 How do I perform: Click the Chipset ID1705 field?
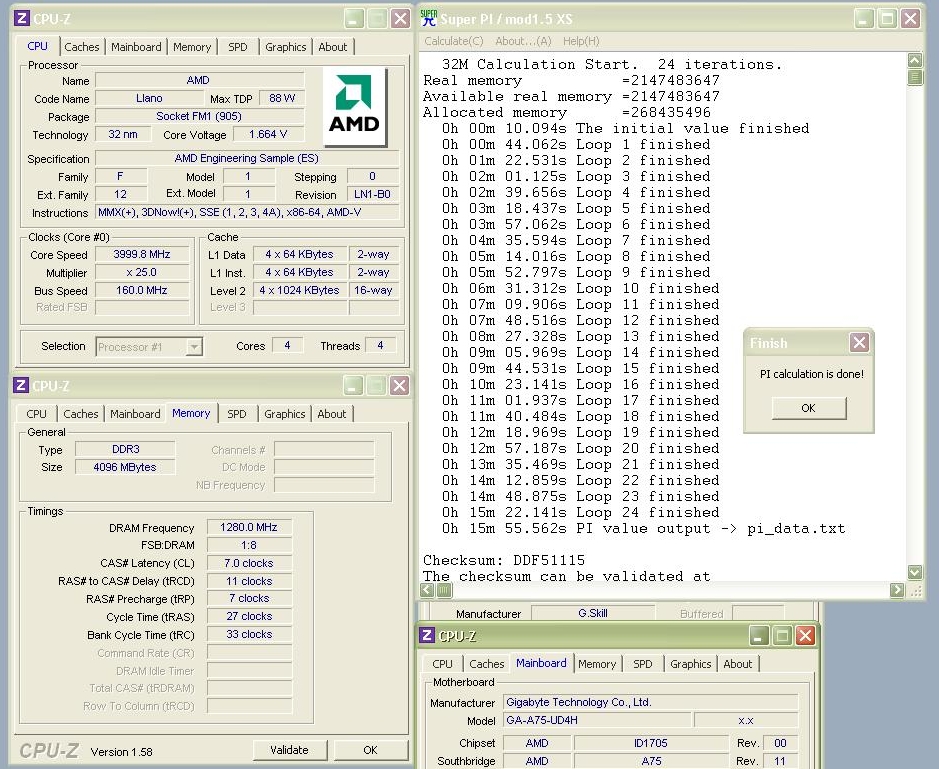[651, 743]
